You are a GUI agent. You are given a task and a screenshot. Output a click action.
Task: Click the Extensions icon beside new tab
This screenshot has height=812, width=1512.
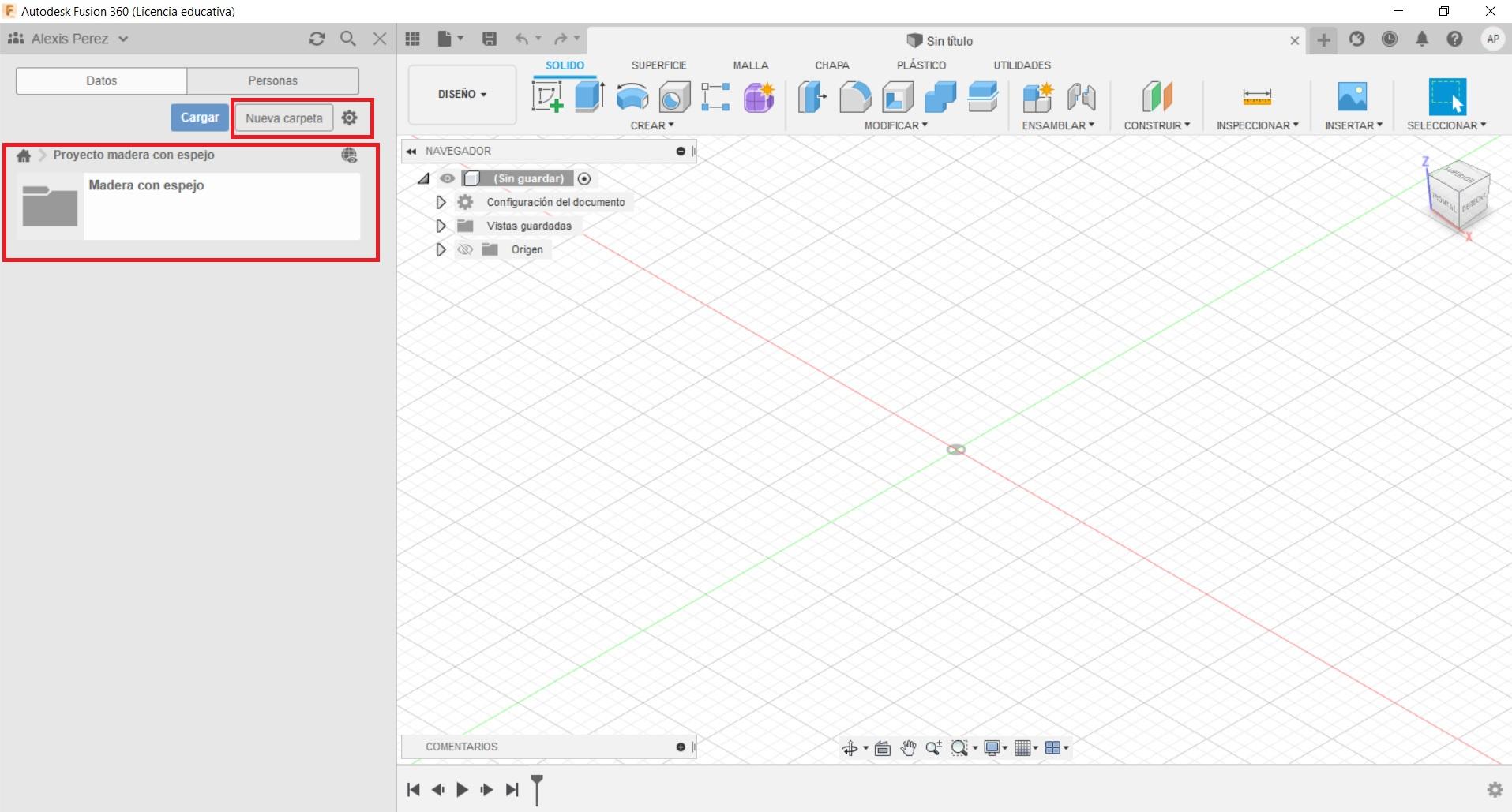tap(1357, 39)
